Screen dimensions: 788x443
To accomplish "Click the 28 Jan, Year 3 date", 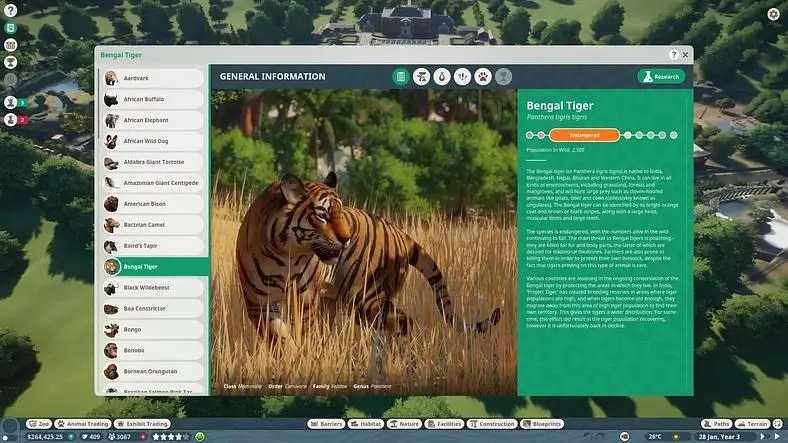I will coord(719,436).
